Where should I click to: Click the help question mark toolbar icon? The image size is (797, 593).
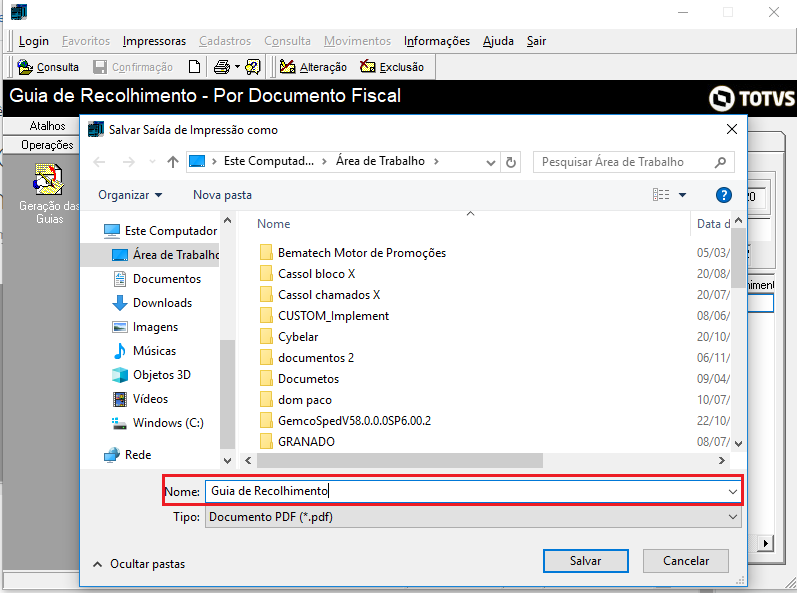(x=253, y=67)
